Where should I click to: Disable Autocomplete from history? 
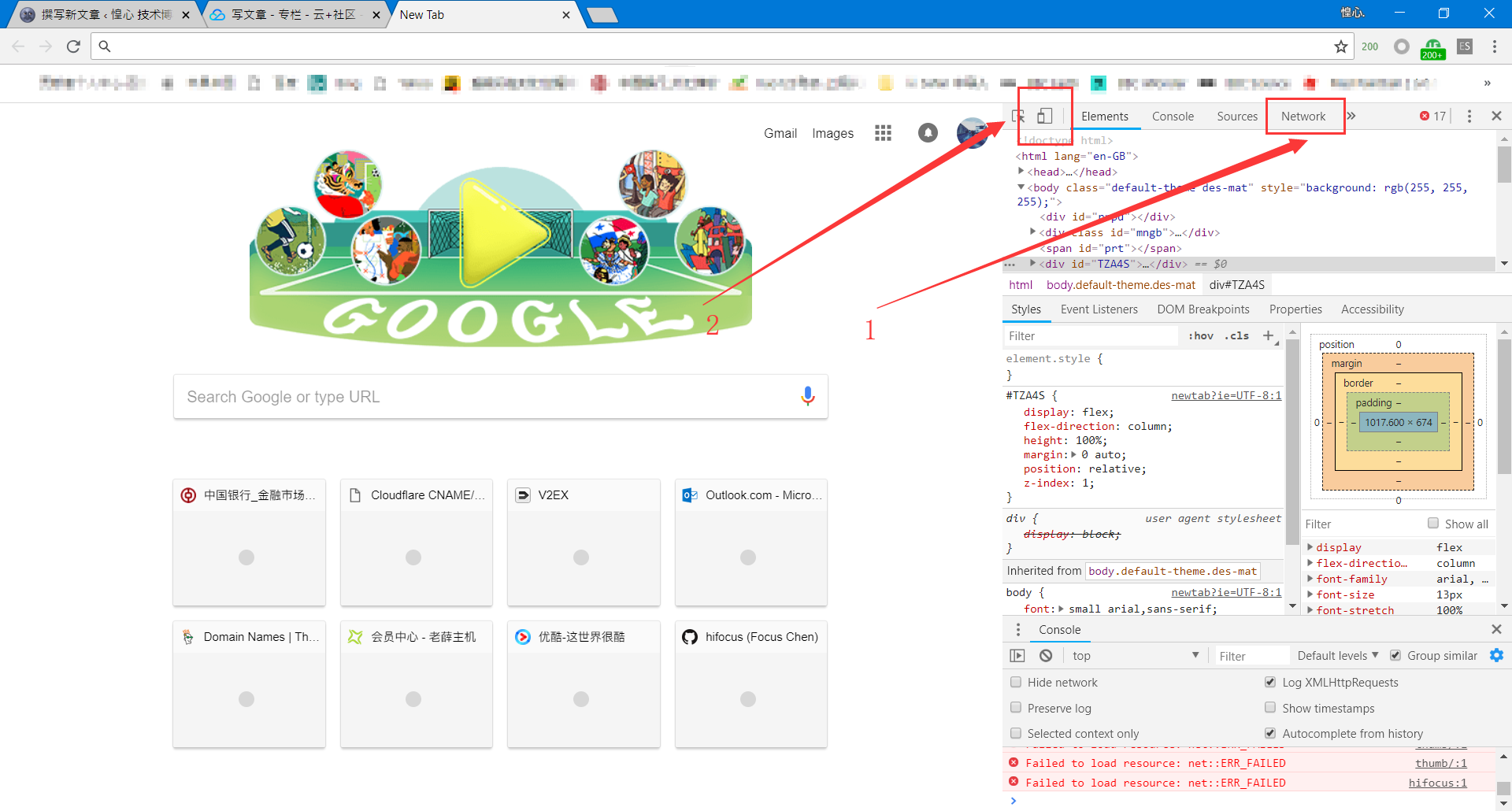(x=1270, y=733)
